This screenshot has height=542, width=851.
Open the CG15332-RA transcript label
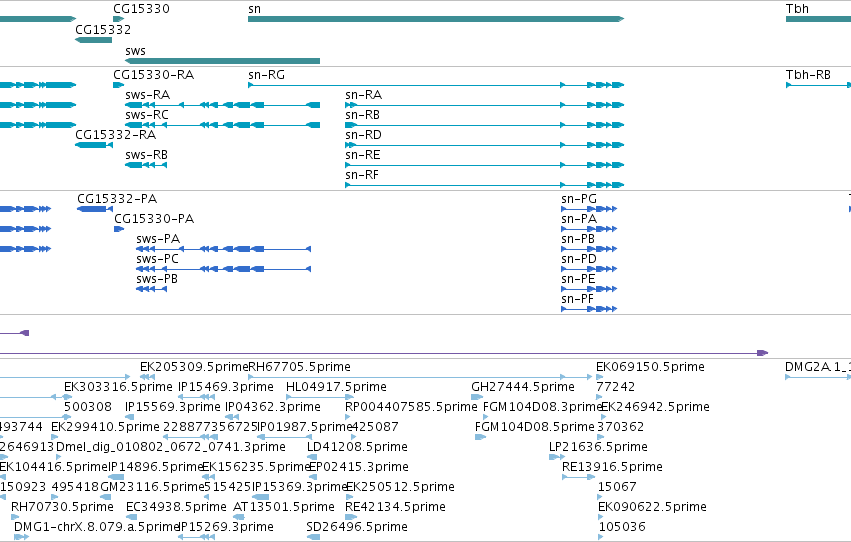click(x=115, y=135)
